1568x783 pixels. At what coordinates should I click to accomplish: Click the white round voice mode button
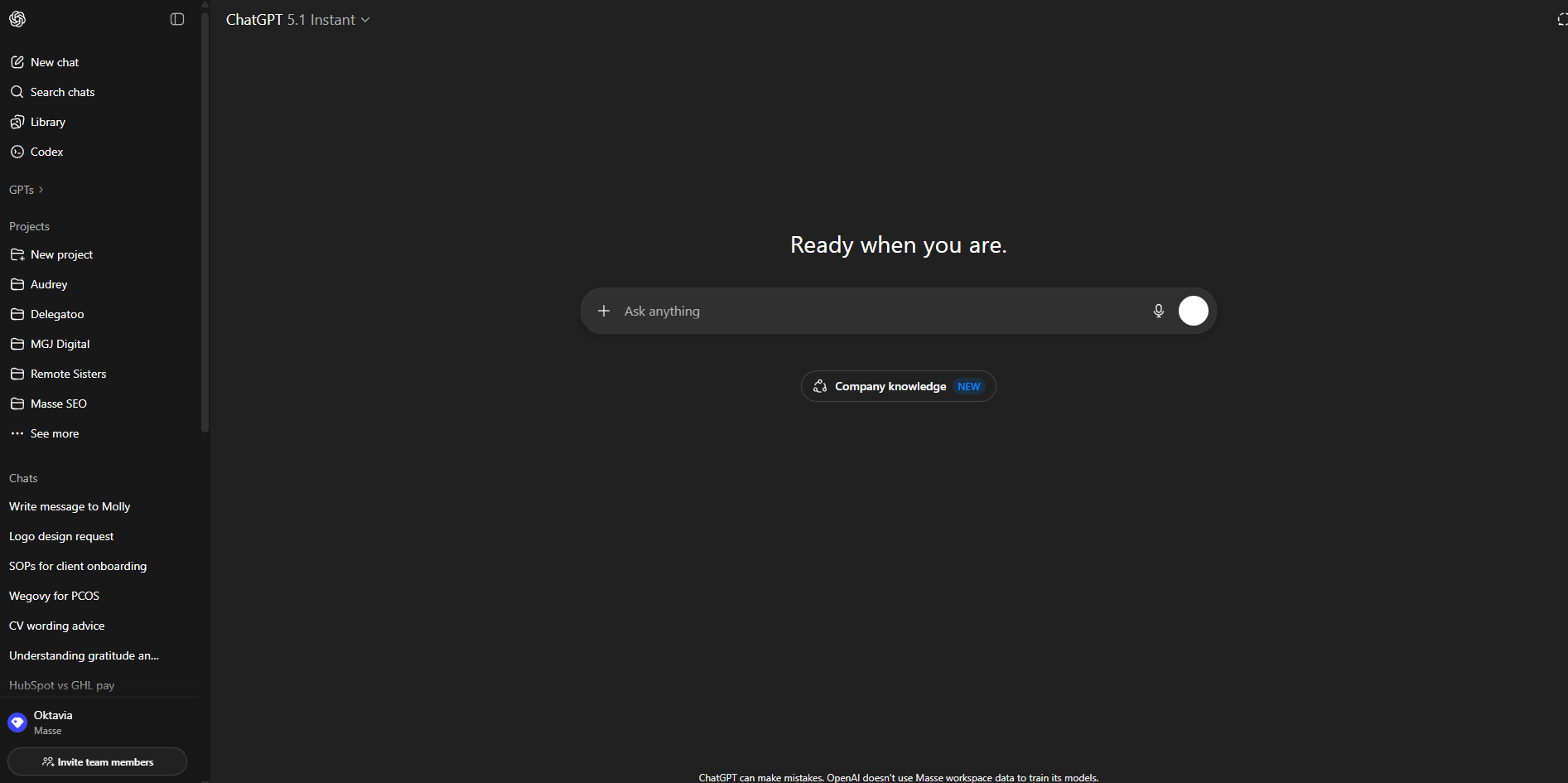1194,311
